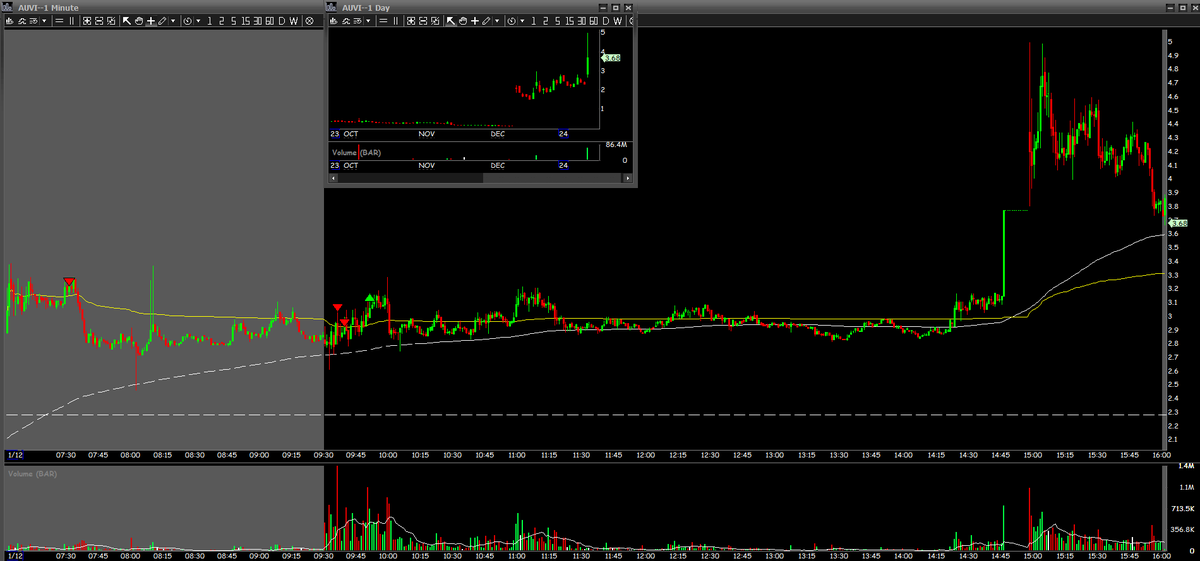Screen dimensions: 1200x561
Task: Click the horizontal scrollbar thumb in 1 Day chart
Action: (x=552, y=178)
